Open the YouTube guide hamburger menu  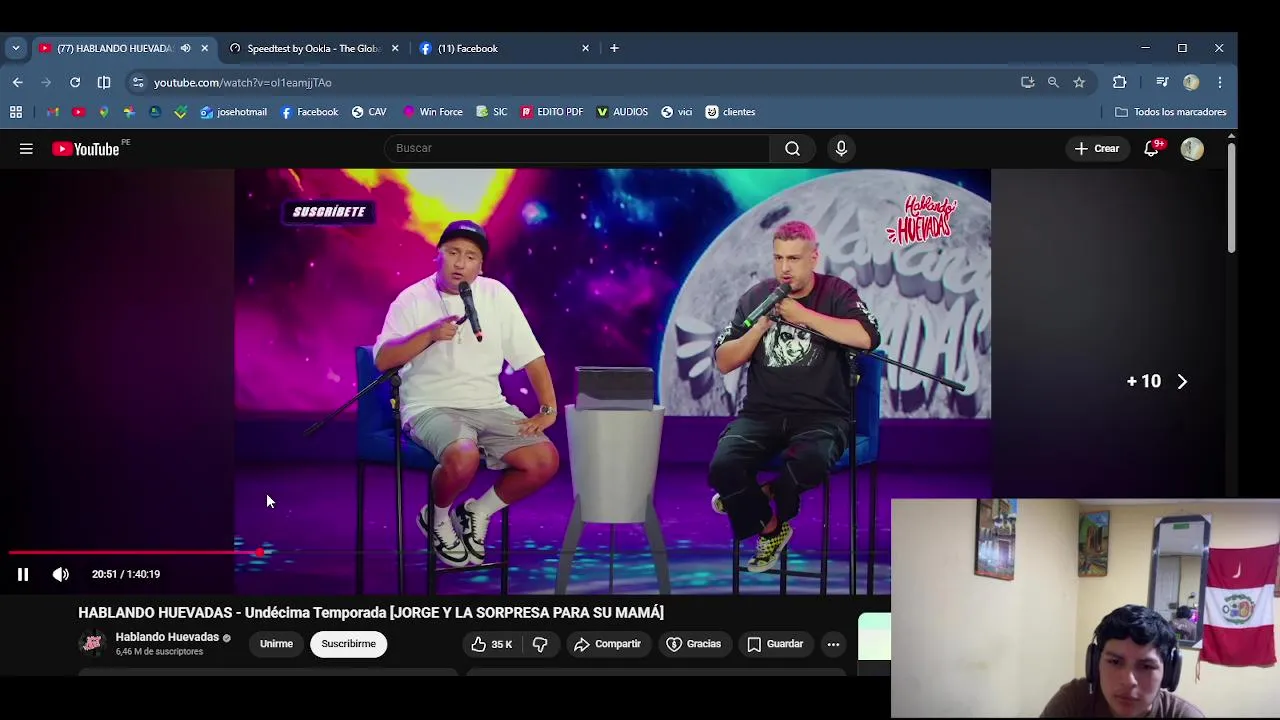click(26, 149)
